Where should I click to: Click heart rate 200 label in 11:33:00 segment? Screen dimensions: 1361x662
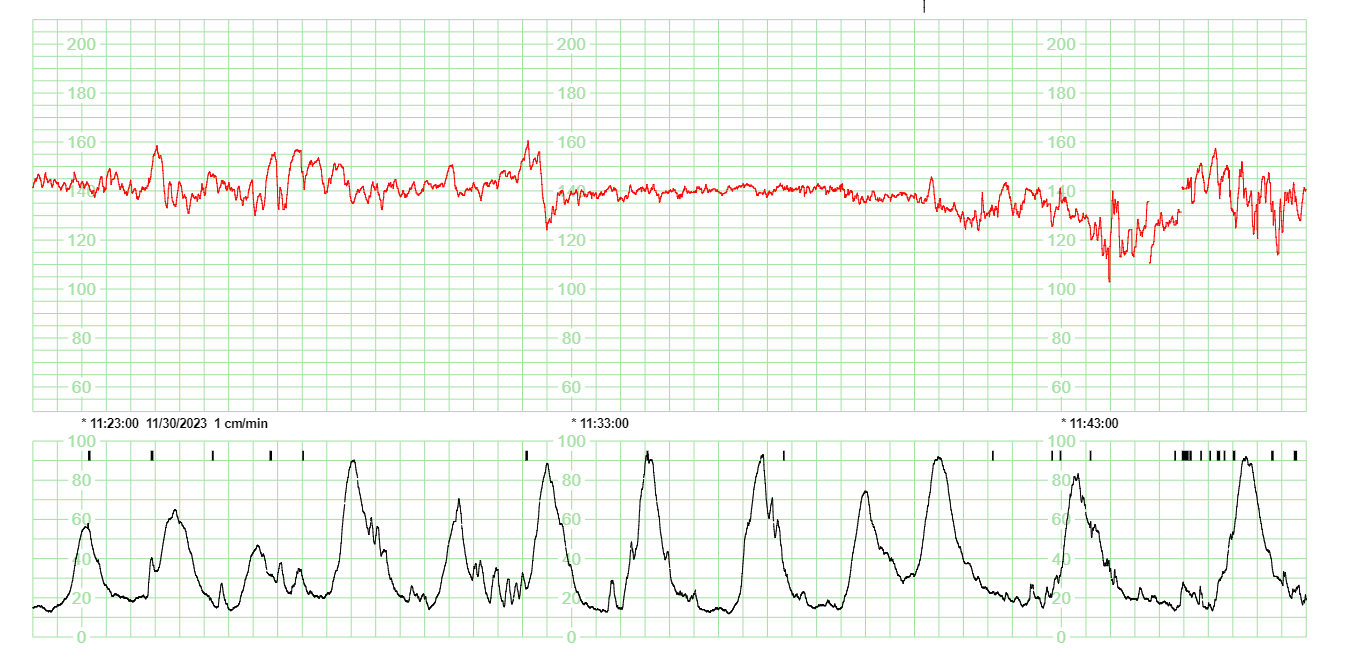[571, 44]
